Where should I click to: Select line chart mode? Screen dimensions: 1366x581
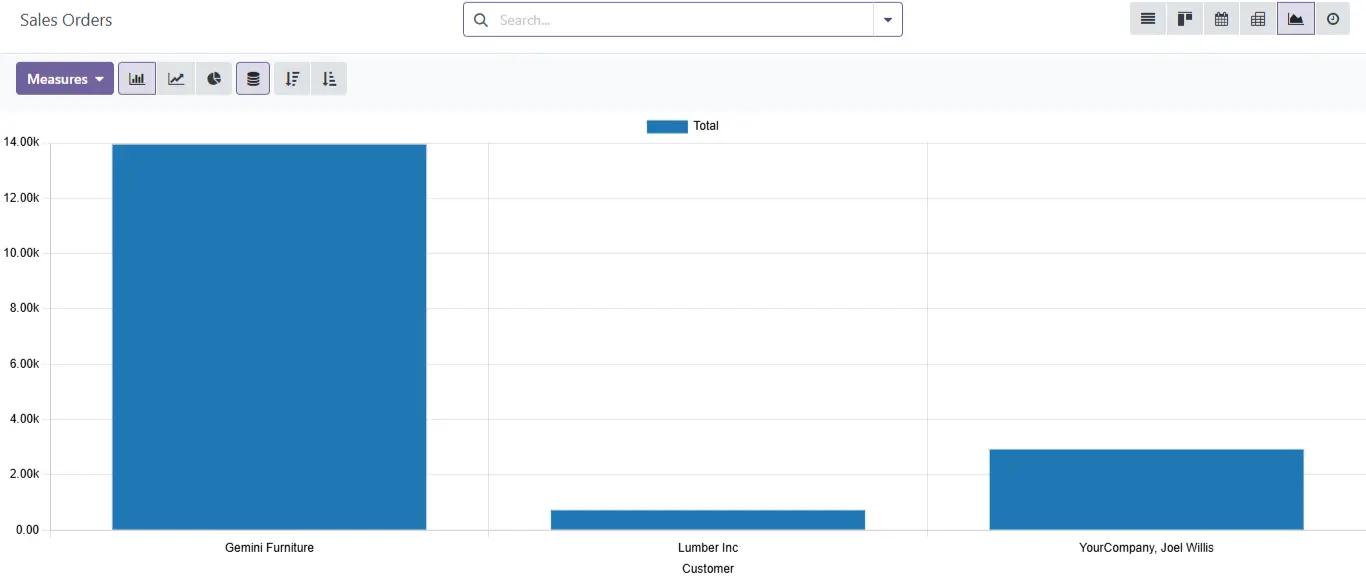[176, 79]
